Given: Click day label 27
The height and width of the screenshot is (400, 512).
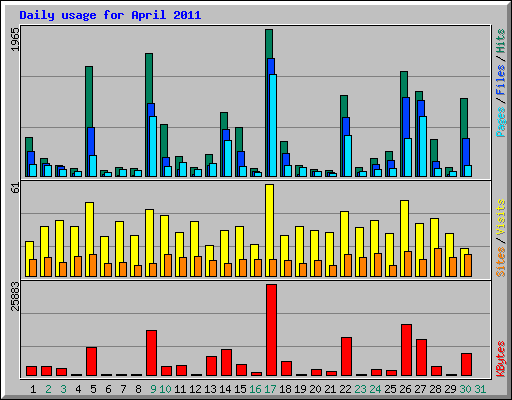Looking at the screenshot, I should click(x=420, y=389).
